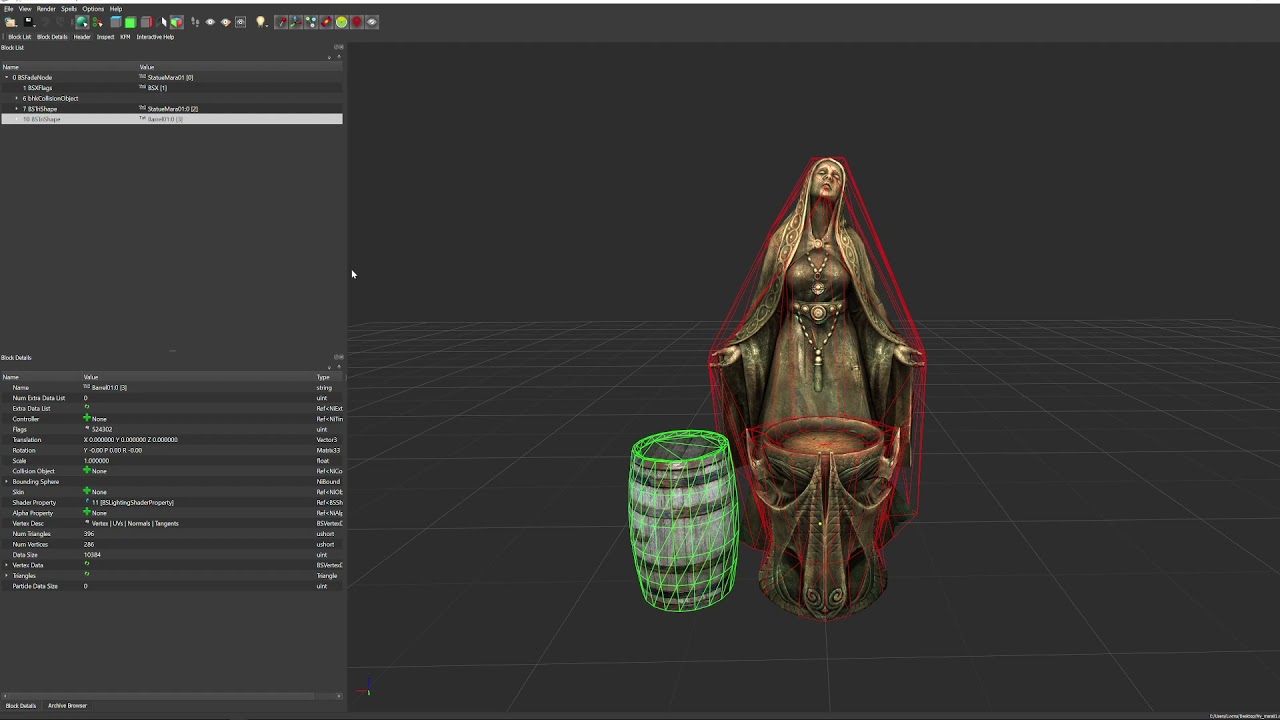Click green plus beside Alpha Property None
Viewport: 1280px width, 720px height.
(87, 512)
